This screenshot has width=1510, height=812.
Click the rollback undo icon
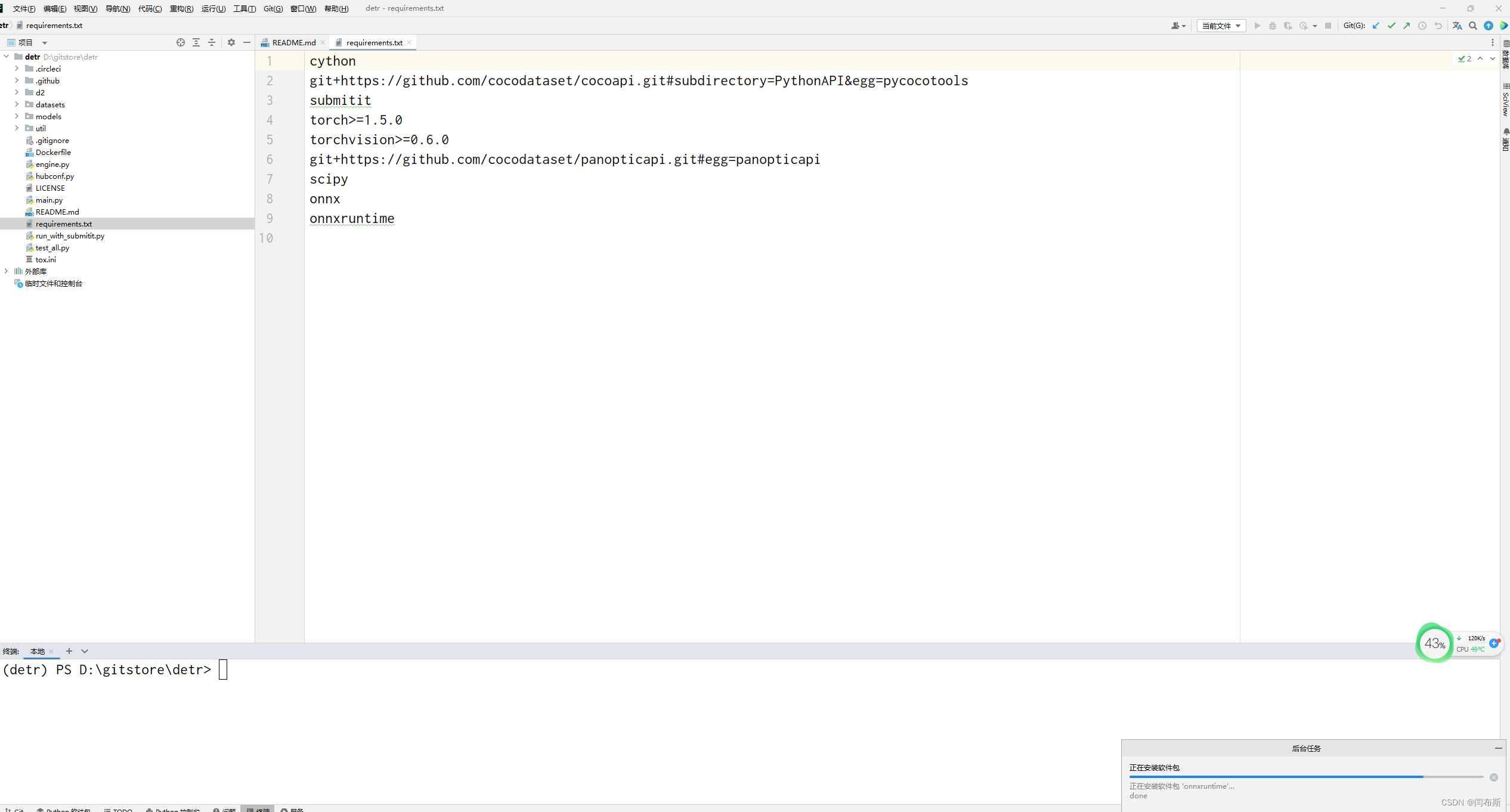(1438, 26)
